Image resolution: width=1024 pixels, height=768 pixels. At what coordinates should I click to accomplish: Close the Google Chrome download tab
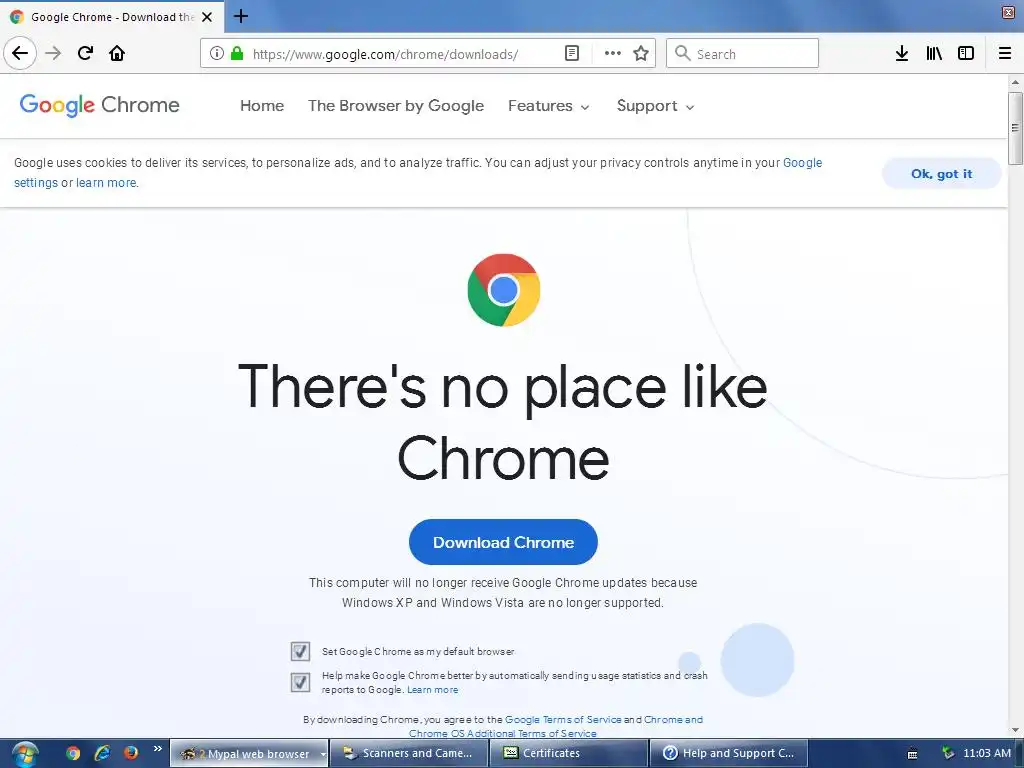click(x=207, y=17)
